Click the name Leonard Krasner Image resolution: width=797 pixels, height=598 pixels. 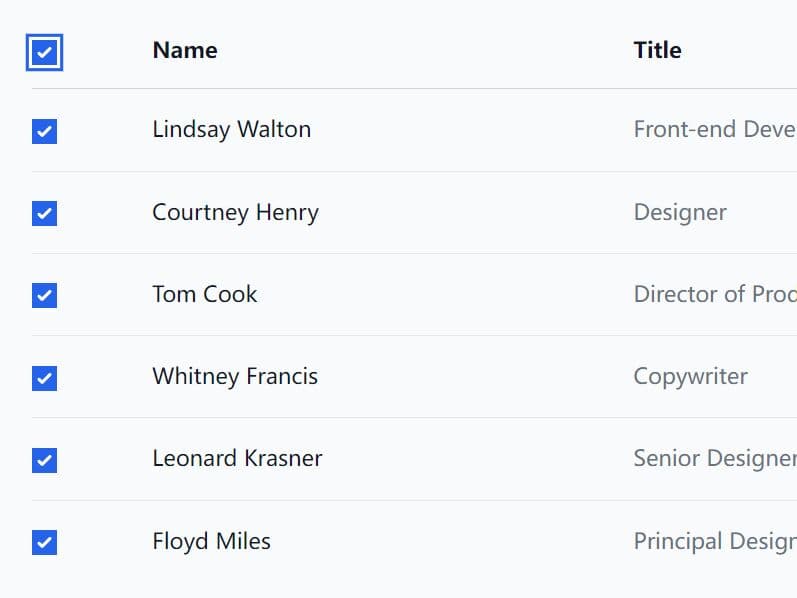pyautogui.click(x=237, y=459)
